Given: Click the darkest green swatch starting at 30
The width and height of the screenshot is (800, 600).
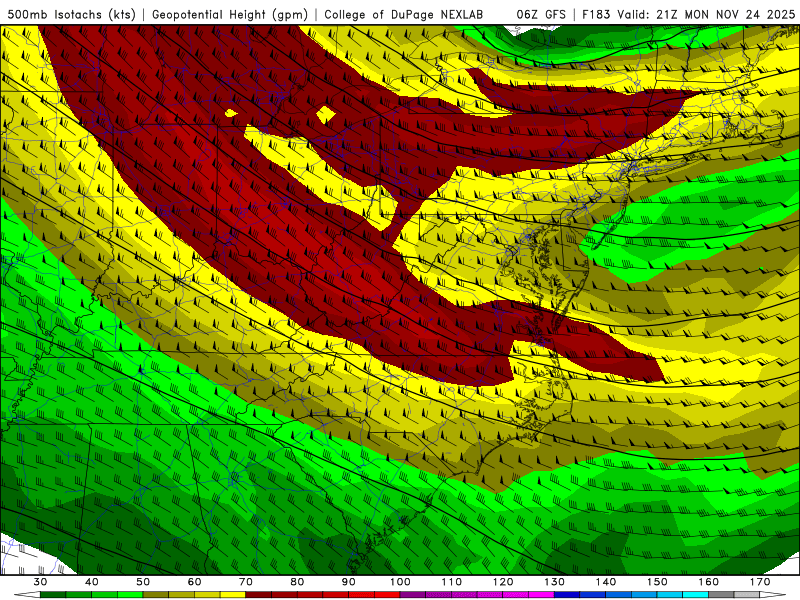Looking at the screenshot, I should [53, 595].
